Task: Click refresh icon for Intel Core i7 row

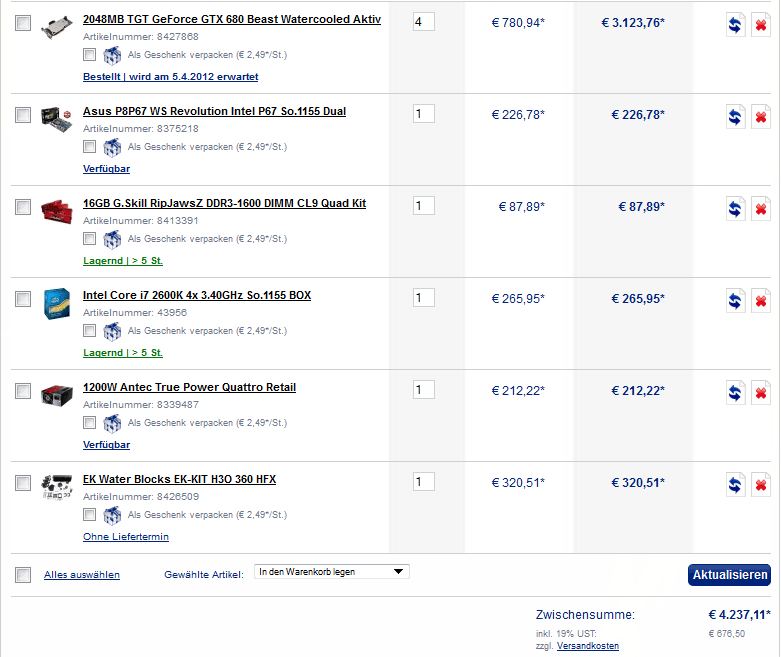Action: point(735,301)
